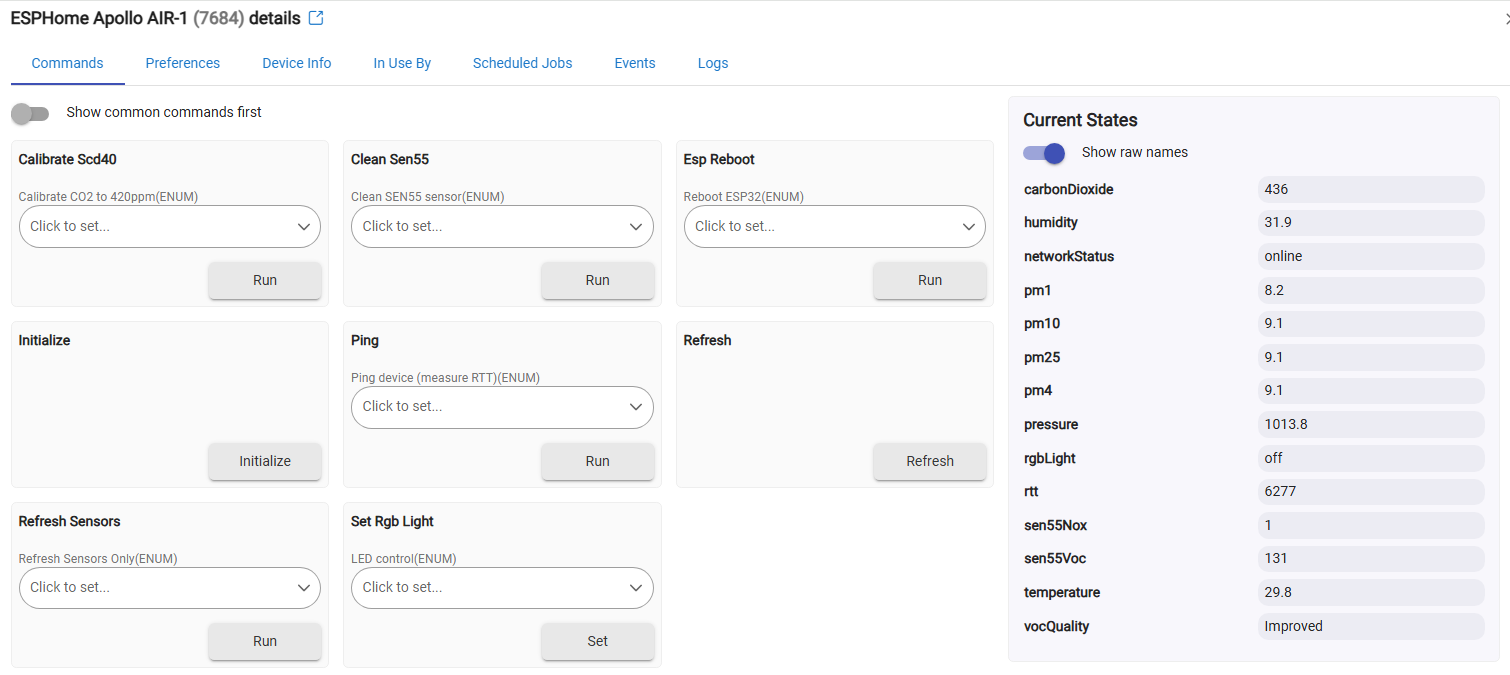Open the Device Info tab

(x=297, y=63)
